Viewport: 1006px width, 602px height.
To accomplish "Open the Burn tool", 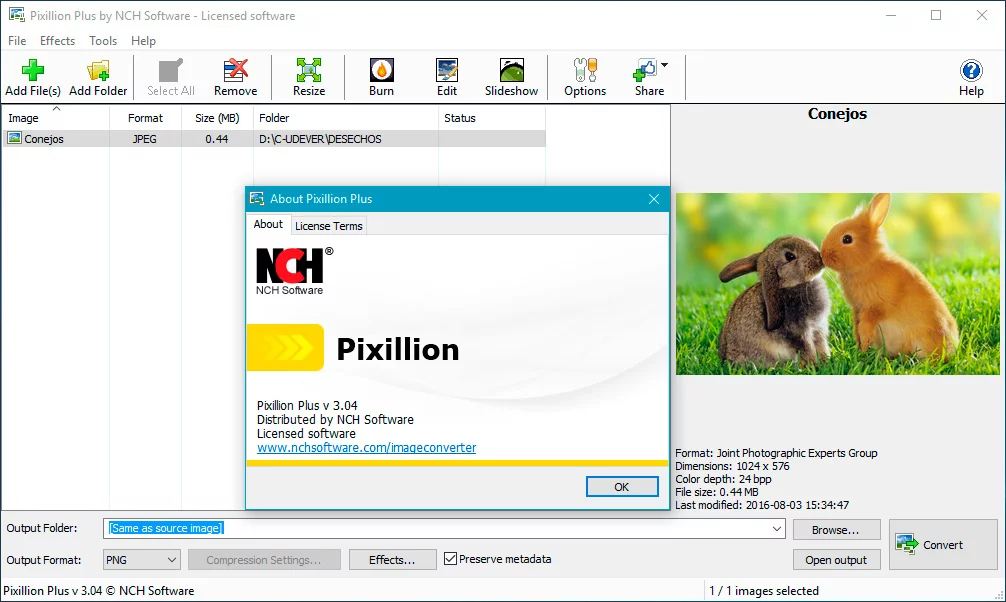I will [x=381, y=77].
